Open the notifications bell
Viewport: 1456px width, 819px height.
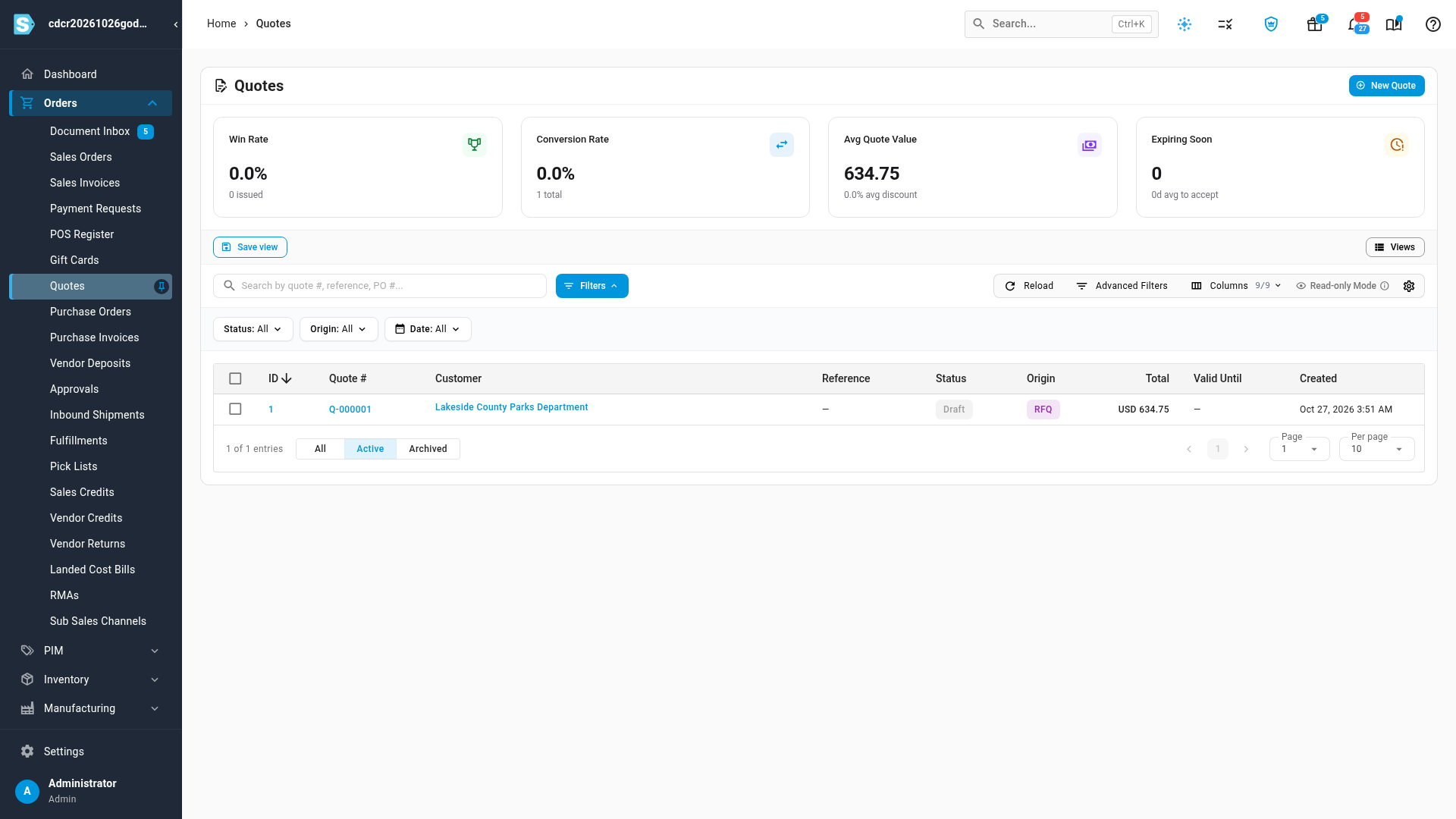tap(1354, 24)
